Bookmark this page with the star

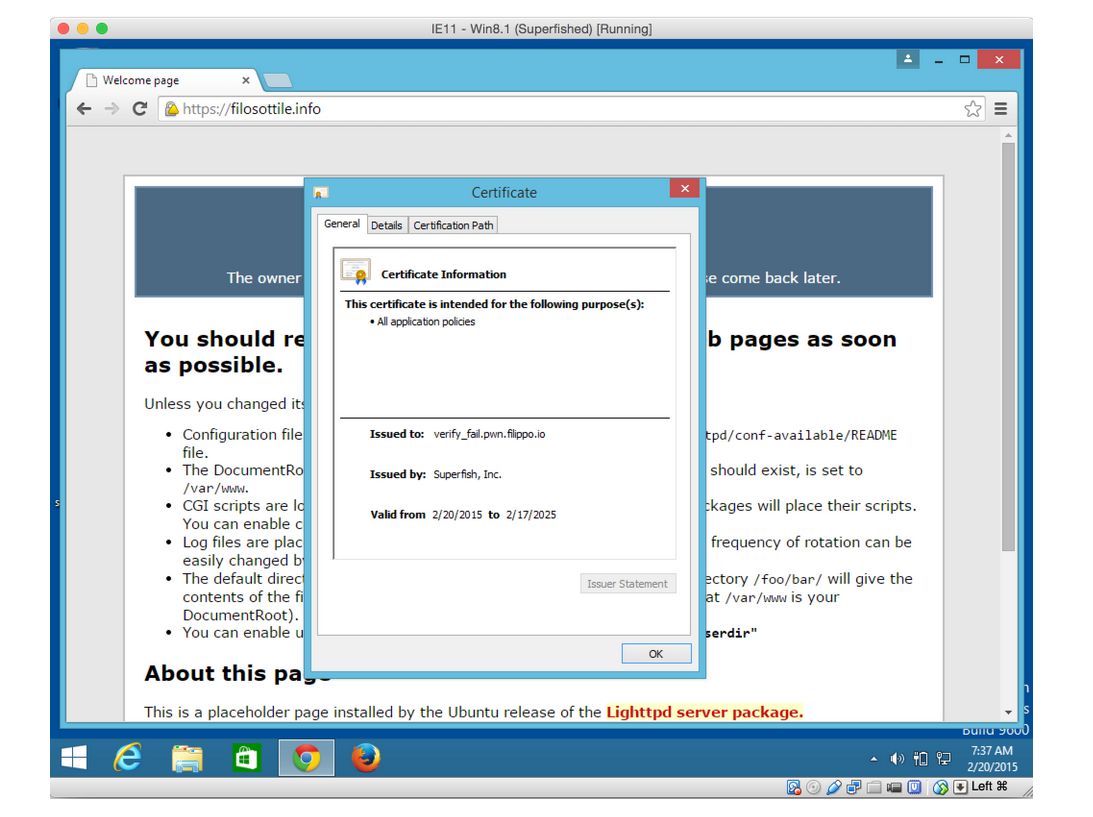(972, 109)
